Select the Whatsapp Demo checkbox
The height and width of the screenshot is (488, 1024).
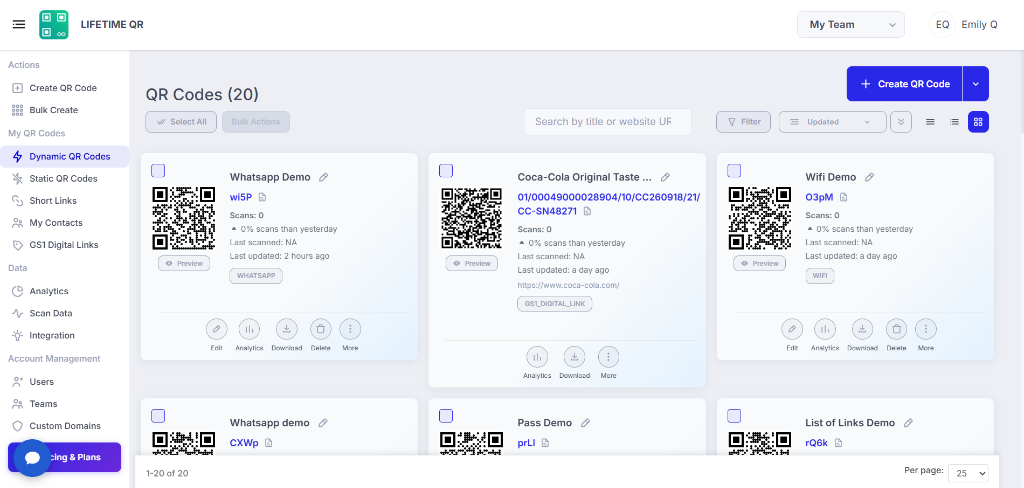pyautogui.click(x=158, y=171)
